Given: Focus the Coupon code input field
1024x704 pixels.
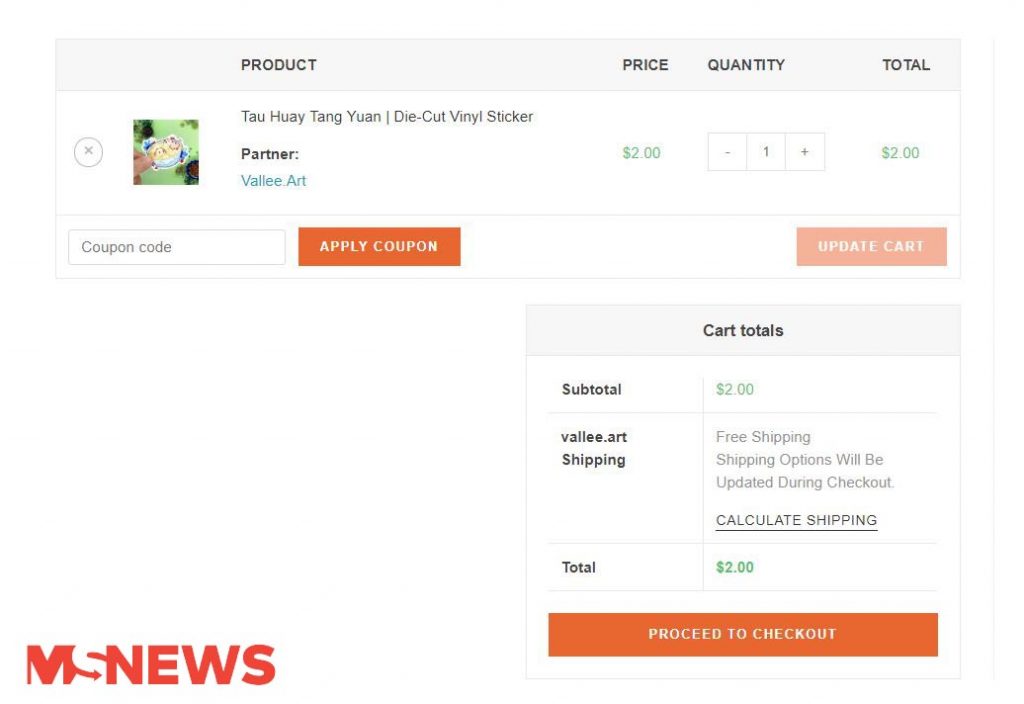Looking at the screenshot, I should tap(176, 247).
